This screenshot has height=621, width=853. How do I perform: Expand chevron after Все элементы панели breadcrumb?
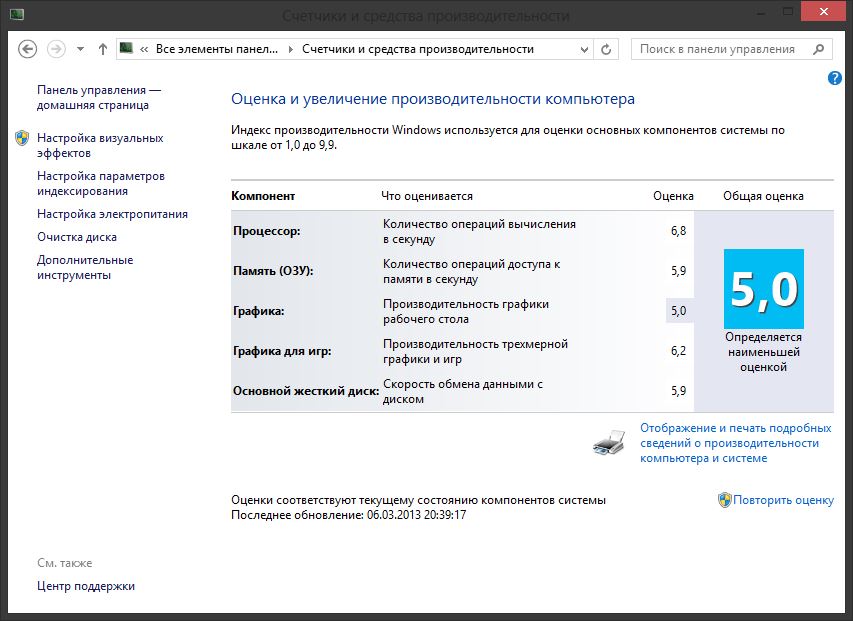[291, 49]
